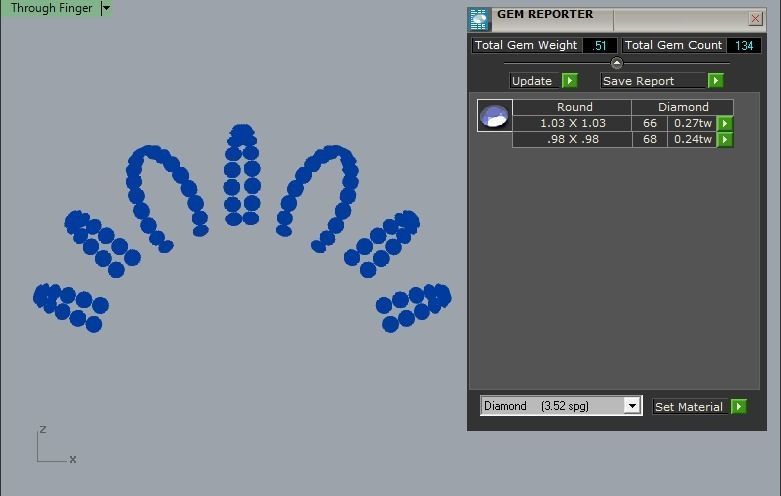The image size is (781, 496).
Task: Click the GEM REPORTER title bar text
Action: click(x=545, y=14)
